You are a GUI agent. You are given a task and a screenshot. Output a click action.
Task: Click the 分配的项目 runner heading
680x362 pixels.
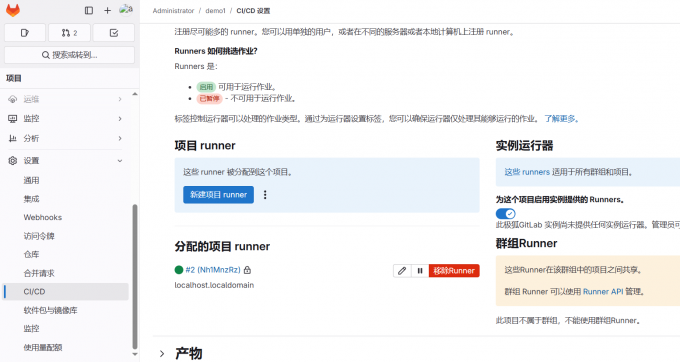coord(222,246)
